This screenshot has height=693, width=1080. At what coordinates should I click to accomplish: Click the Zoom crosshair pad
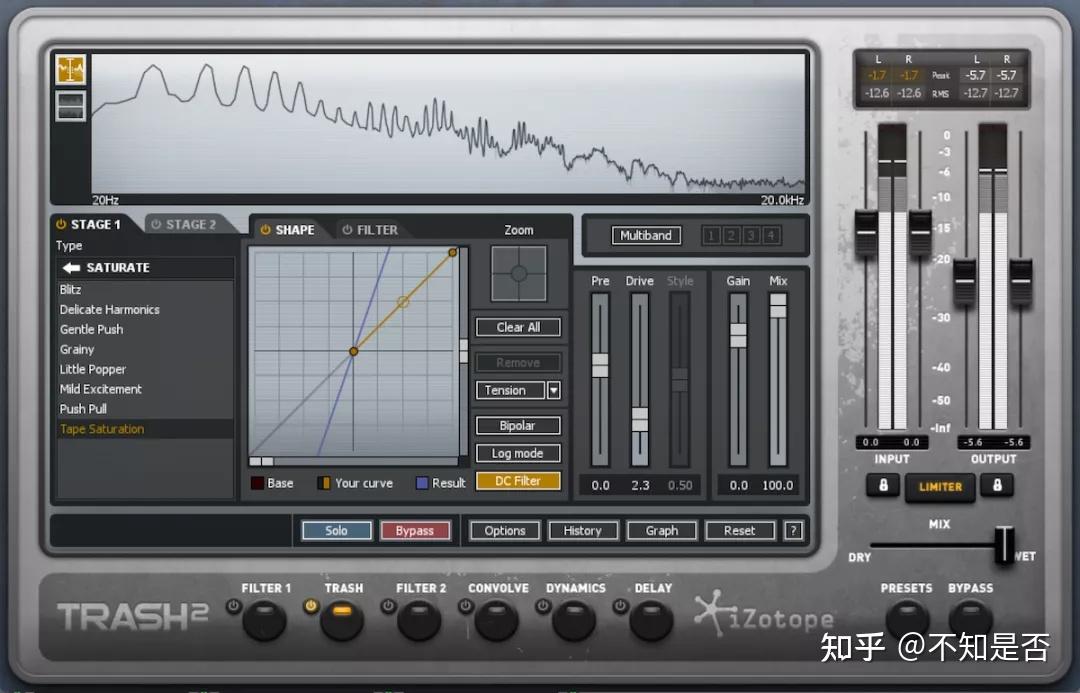[x=519, y=273]
